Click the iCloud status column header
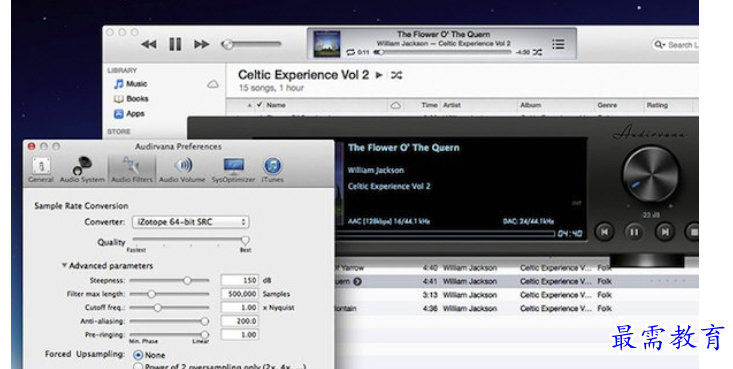Viewport: 733px width, 369px height. click(395, 105)
